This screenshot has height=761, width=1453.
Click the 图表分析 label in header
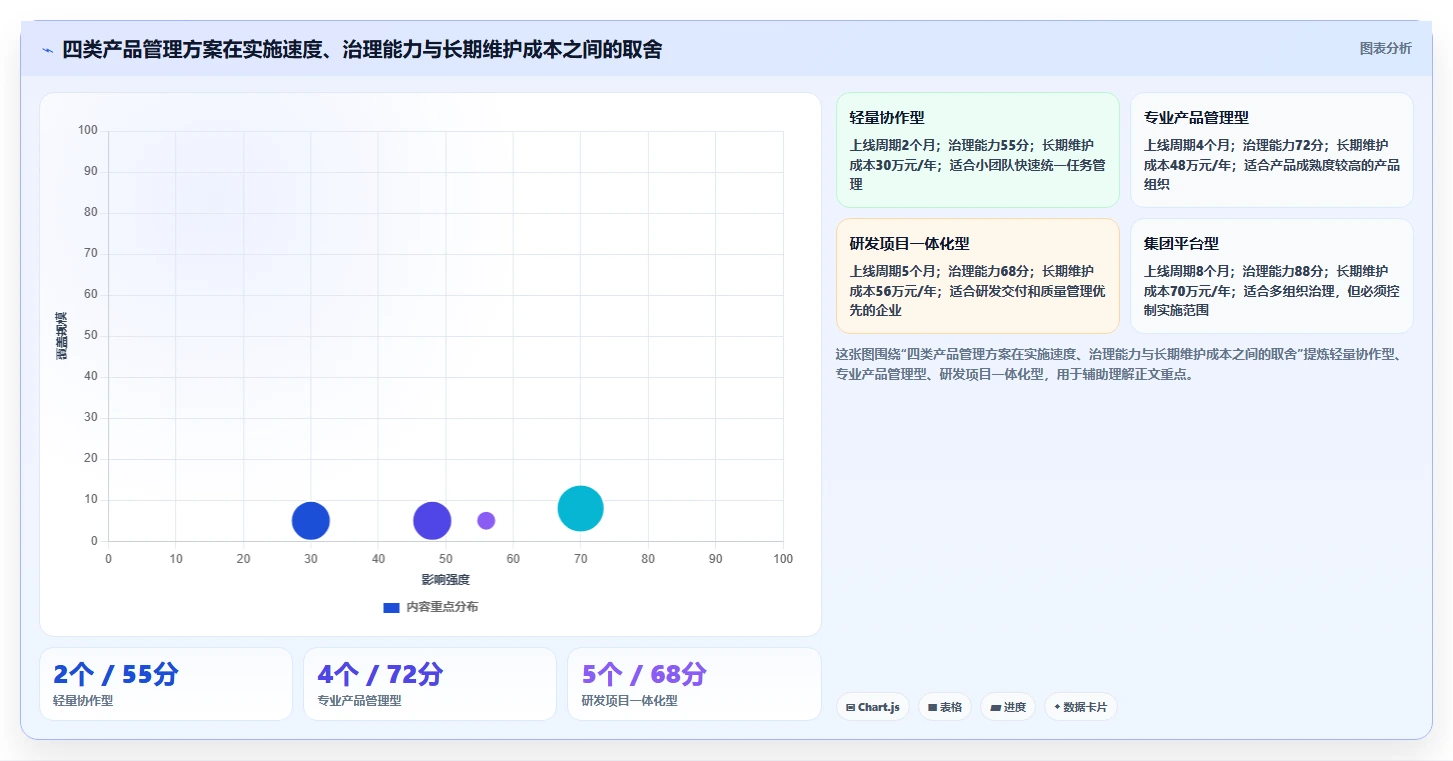pyautogui.click(x=1385, y=48)
